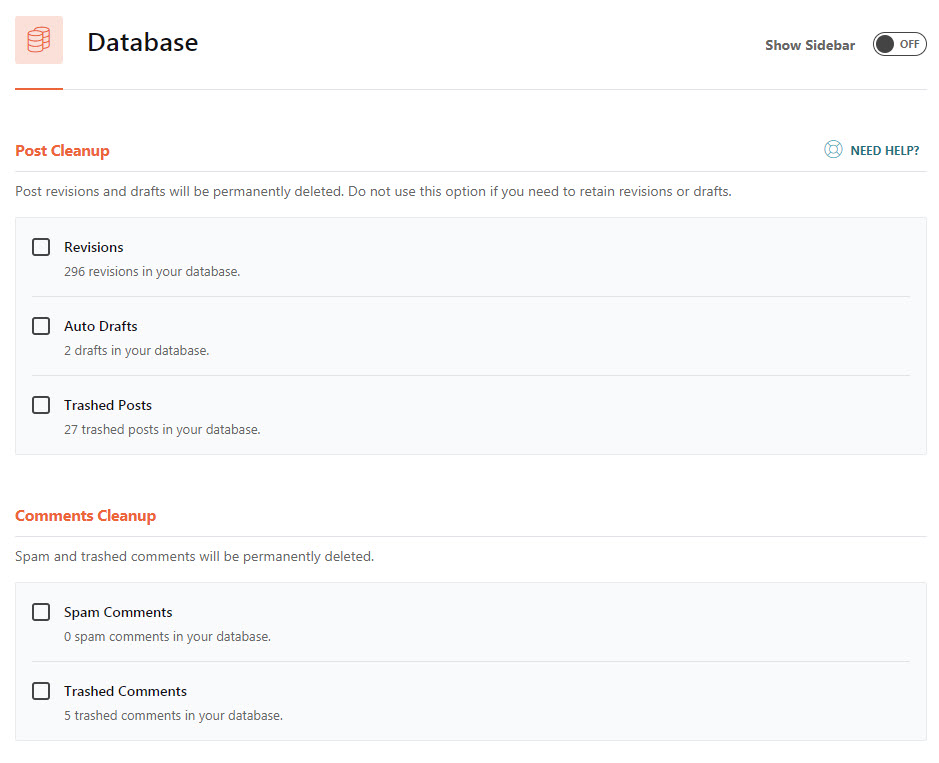
Task: Click the orange Database stack icon
Action: coord(39,40)
